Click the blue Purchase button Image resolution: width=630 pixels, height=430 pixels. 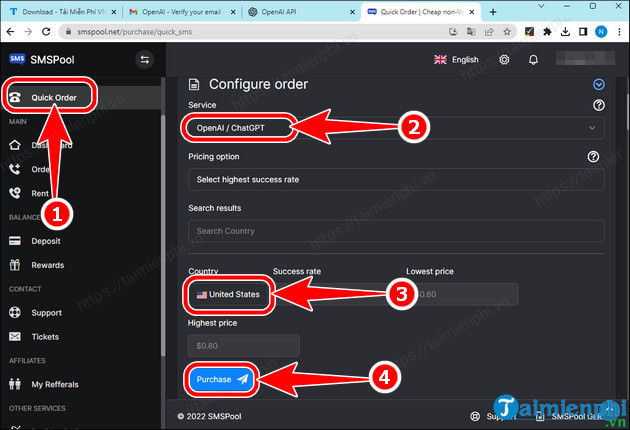(220, 379)
